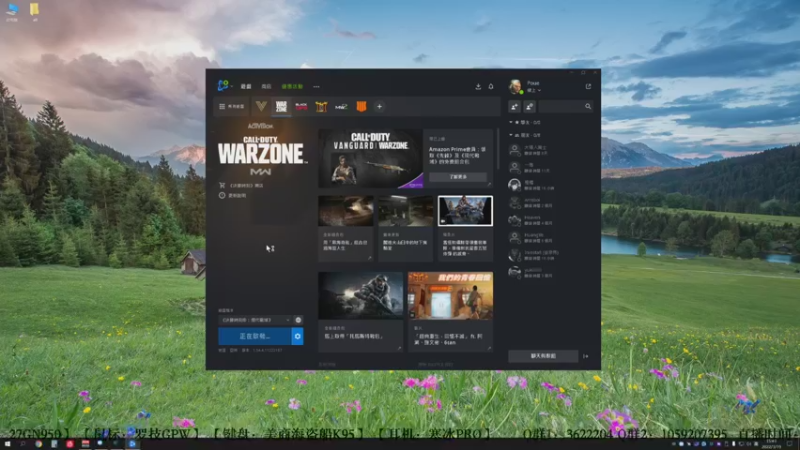Select the friend with headphone avatar
Viewport: 800px width, 450px height.
tap(550, 185)
